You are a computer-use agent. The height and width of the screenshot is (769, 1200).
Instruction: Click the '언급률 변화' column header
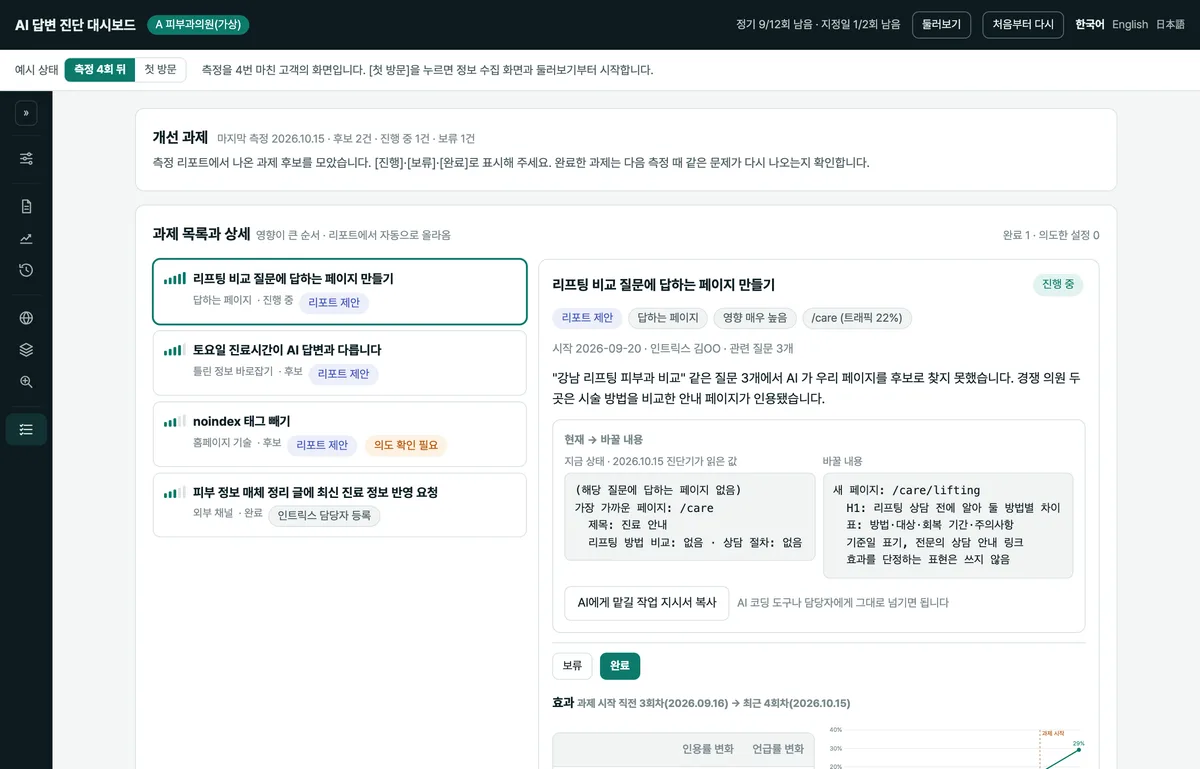(x=778, y=749)
